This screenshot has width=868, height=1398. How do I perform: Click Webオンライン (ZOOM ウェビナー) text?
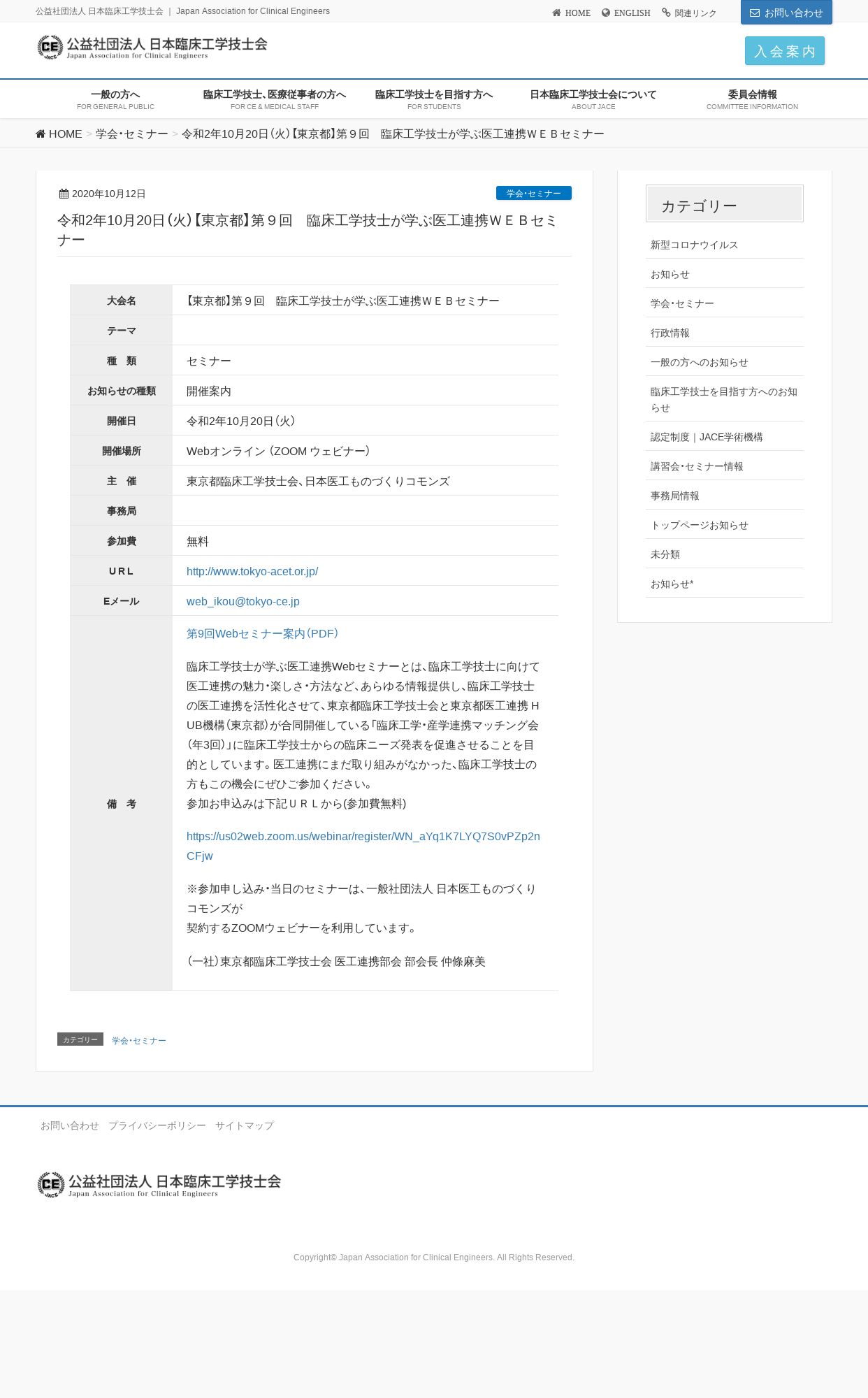(x=278, y=451)
